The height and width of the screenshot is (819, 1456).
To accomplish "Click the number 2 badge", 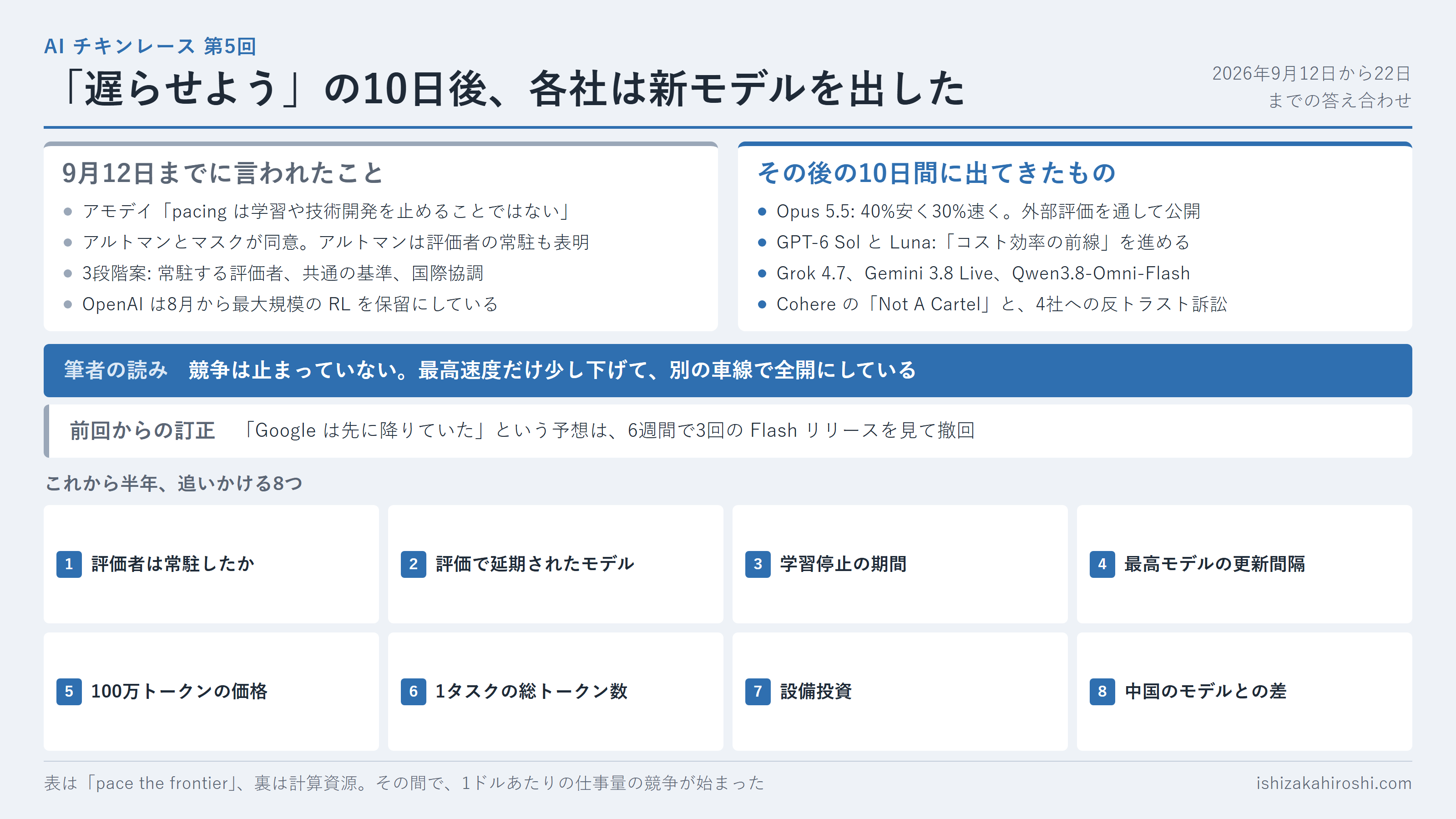I will (413, 564).
